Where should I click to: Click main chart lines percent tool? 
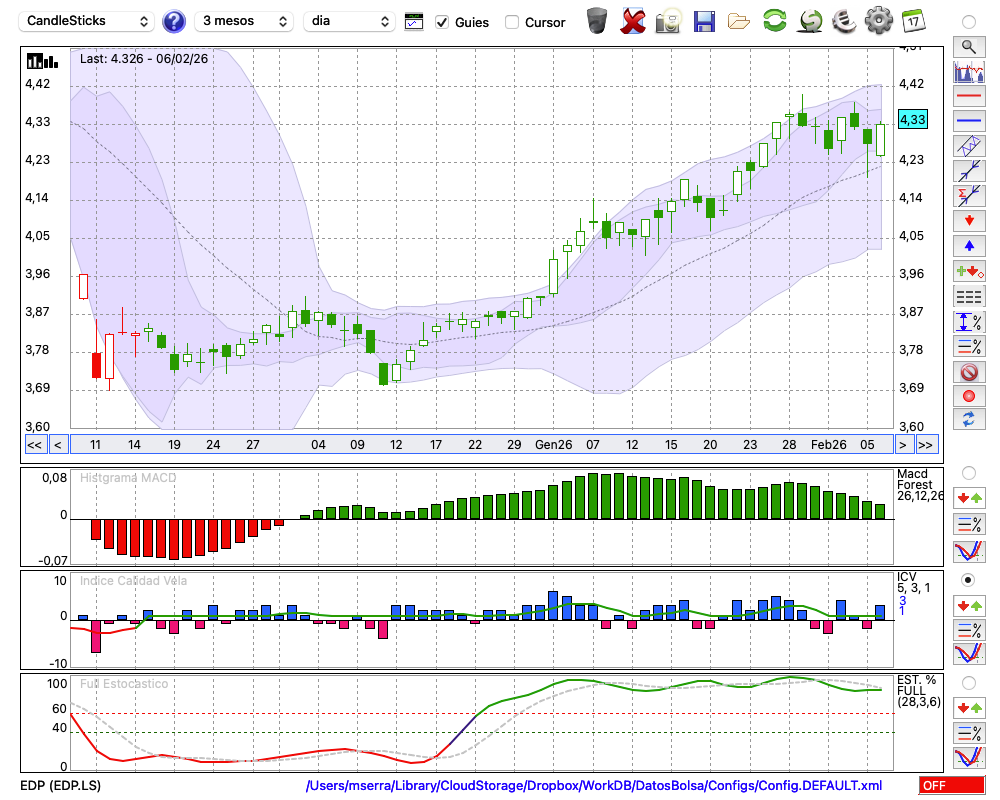pyautogui.click(x=969, y=346)
